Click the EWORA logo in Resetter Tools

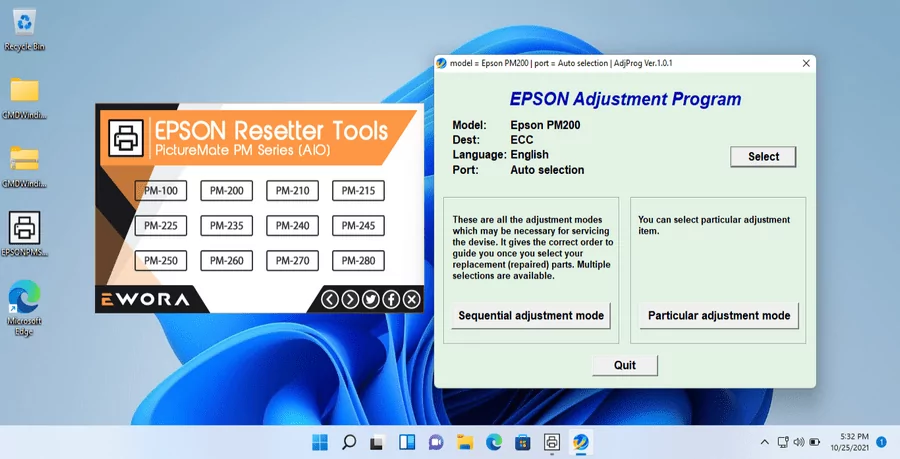click(145, 299)
